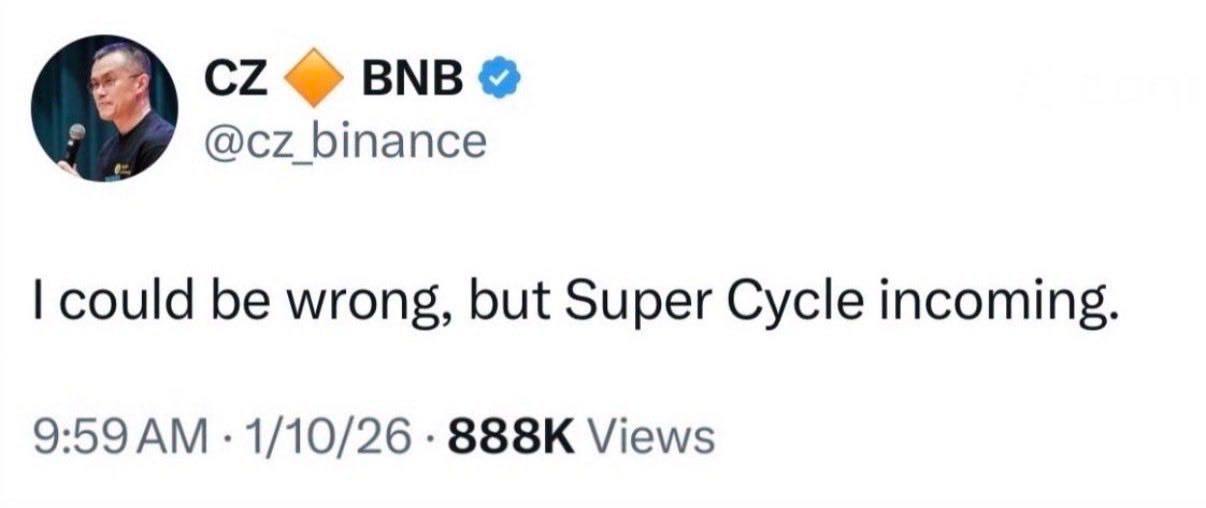This screenshot has height=508, width=1206.
Task: Click the "888K" view count number
Action: point(513,435)
